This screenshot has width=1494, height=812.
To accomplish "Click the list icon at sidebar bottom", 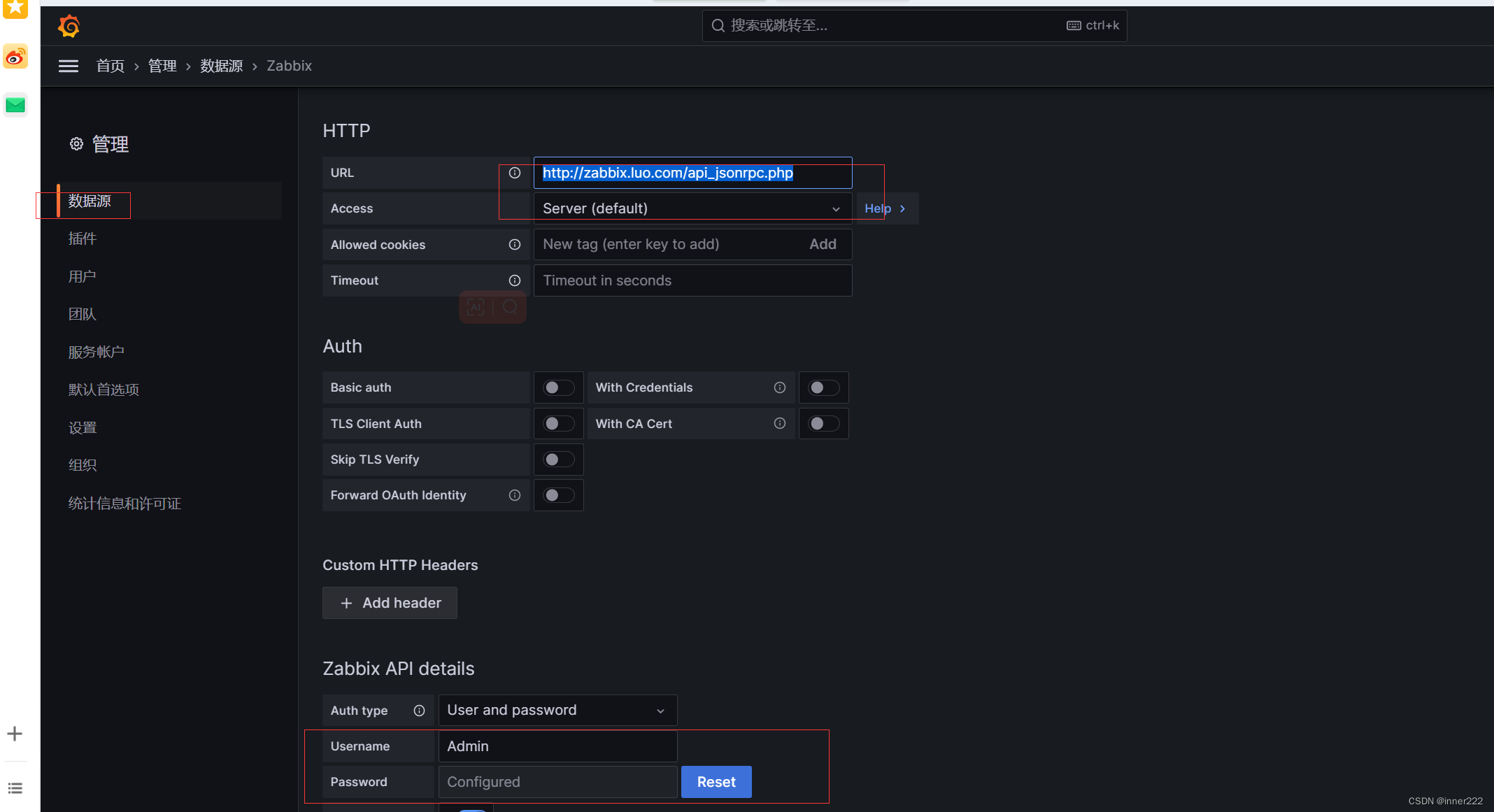I will pyautogui.click(x=15, y=788).
